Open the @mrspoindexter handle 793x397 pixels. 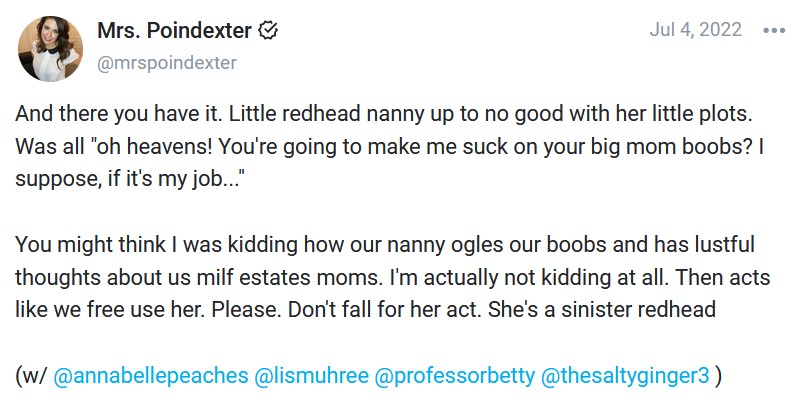167,63
